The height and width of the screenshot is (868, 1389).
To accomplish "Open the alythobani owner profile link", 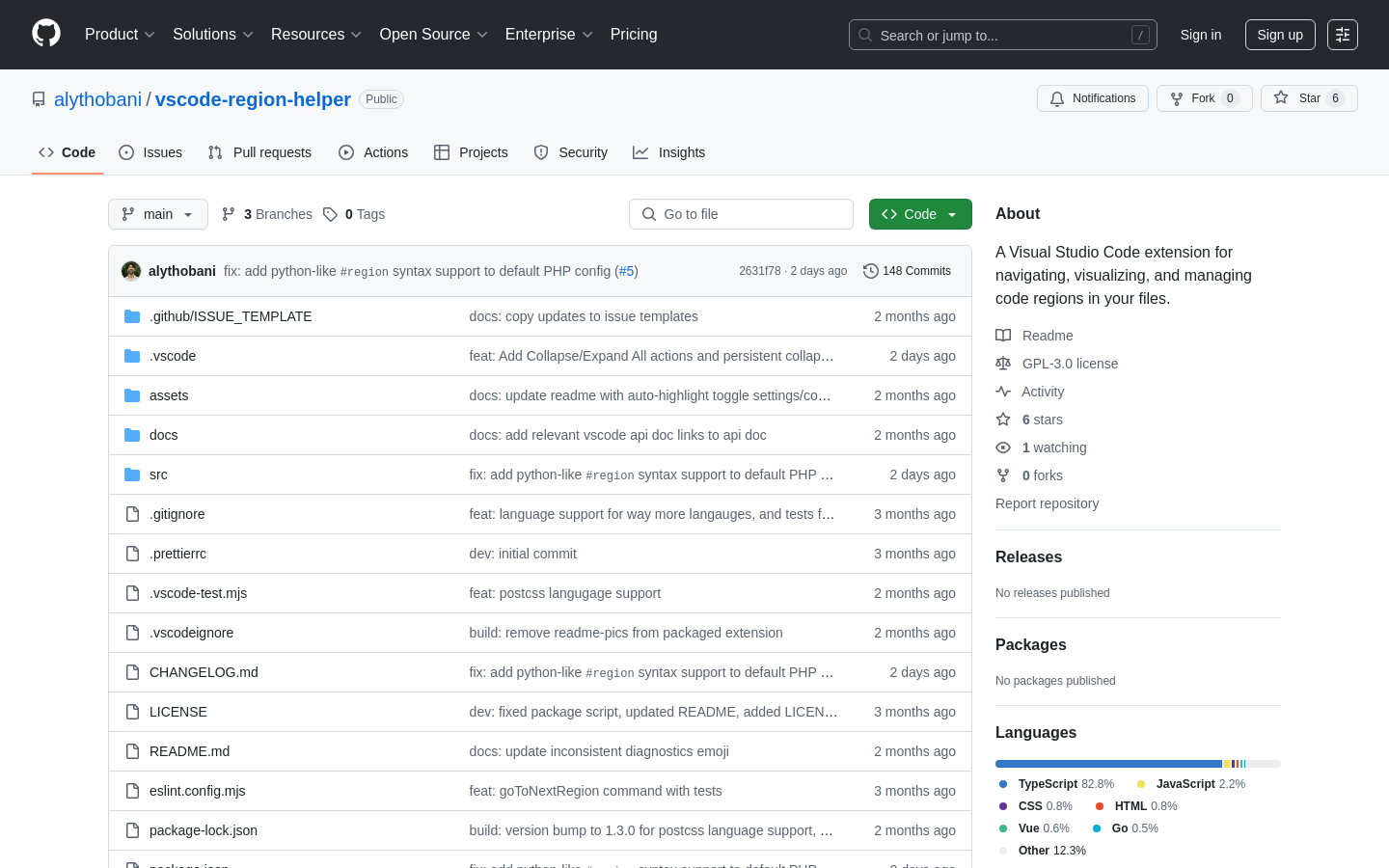I will (x=97, y=99).
